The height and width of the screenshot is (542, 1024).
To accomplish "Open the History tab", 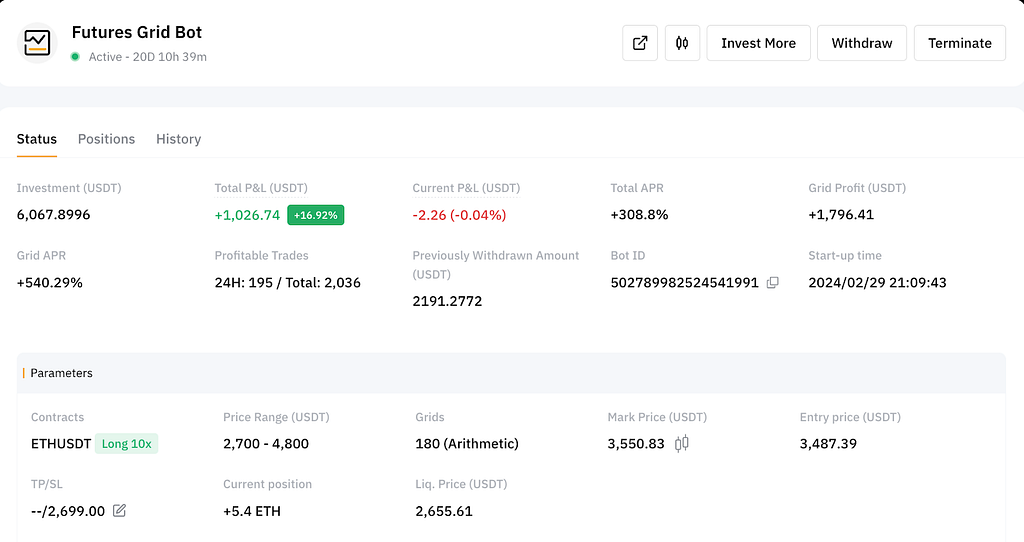I will (x=178, y=139).
